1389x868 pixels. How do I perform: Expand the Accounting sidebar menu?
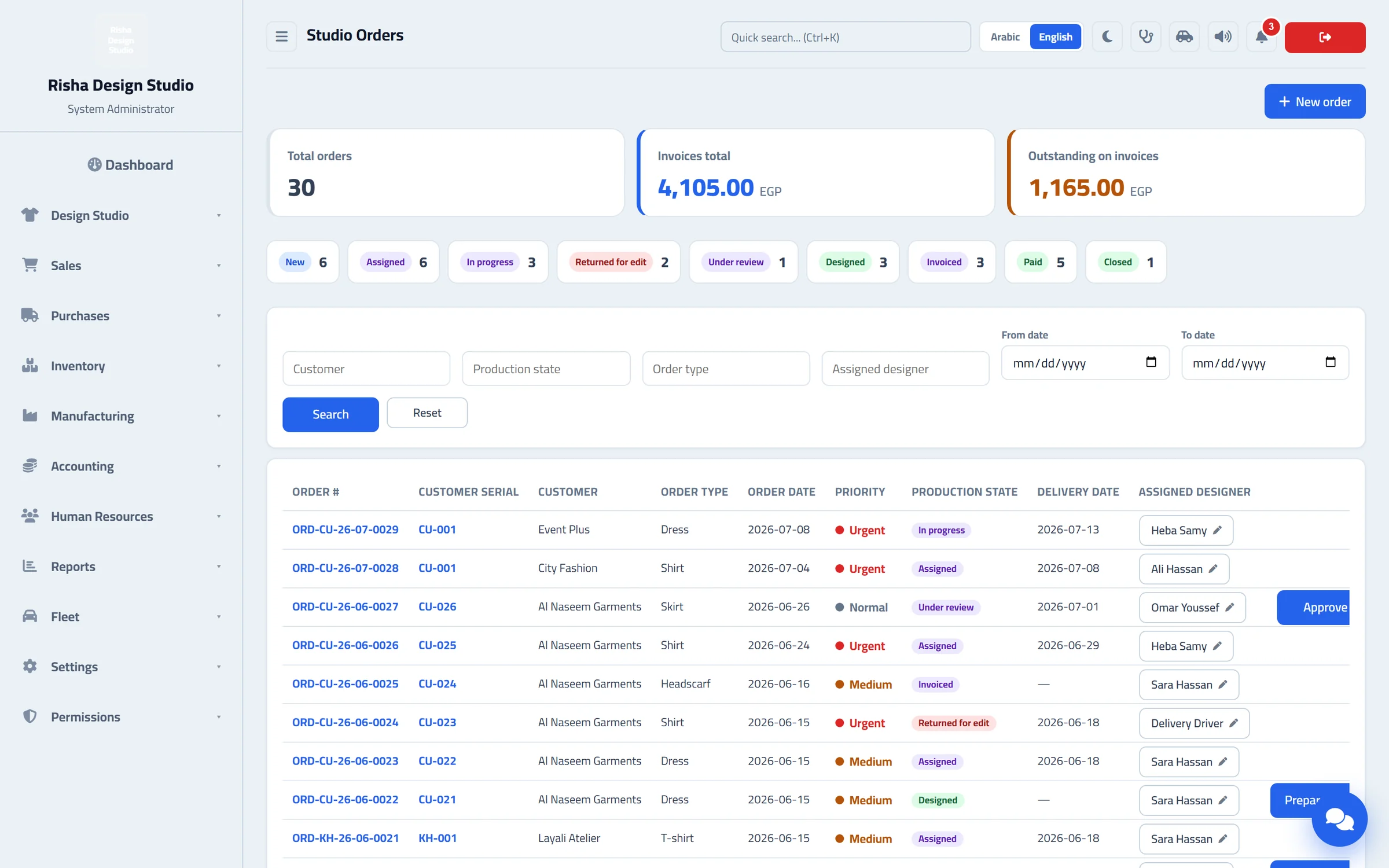click(x=121, y=466)
